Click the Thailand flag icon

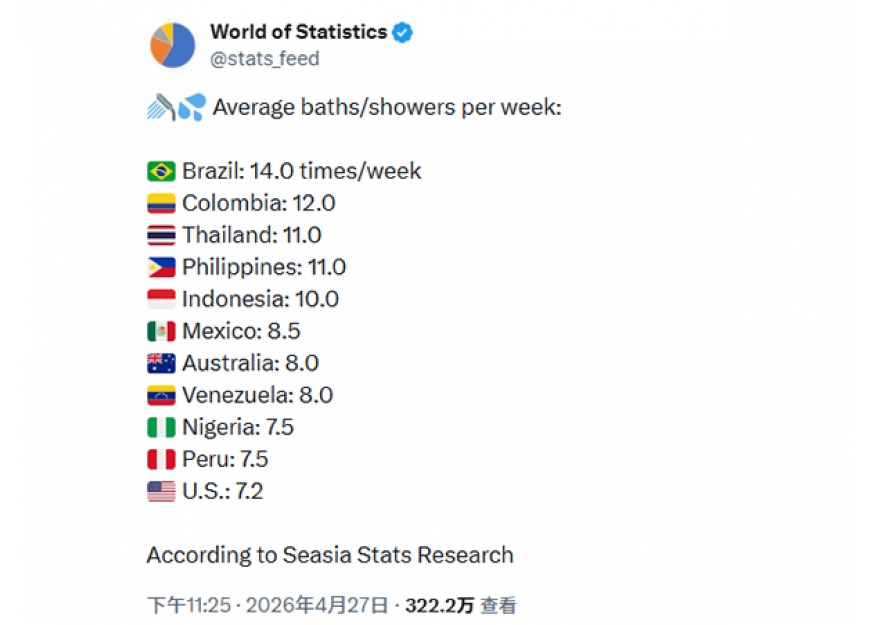pos(161,235)
